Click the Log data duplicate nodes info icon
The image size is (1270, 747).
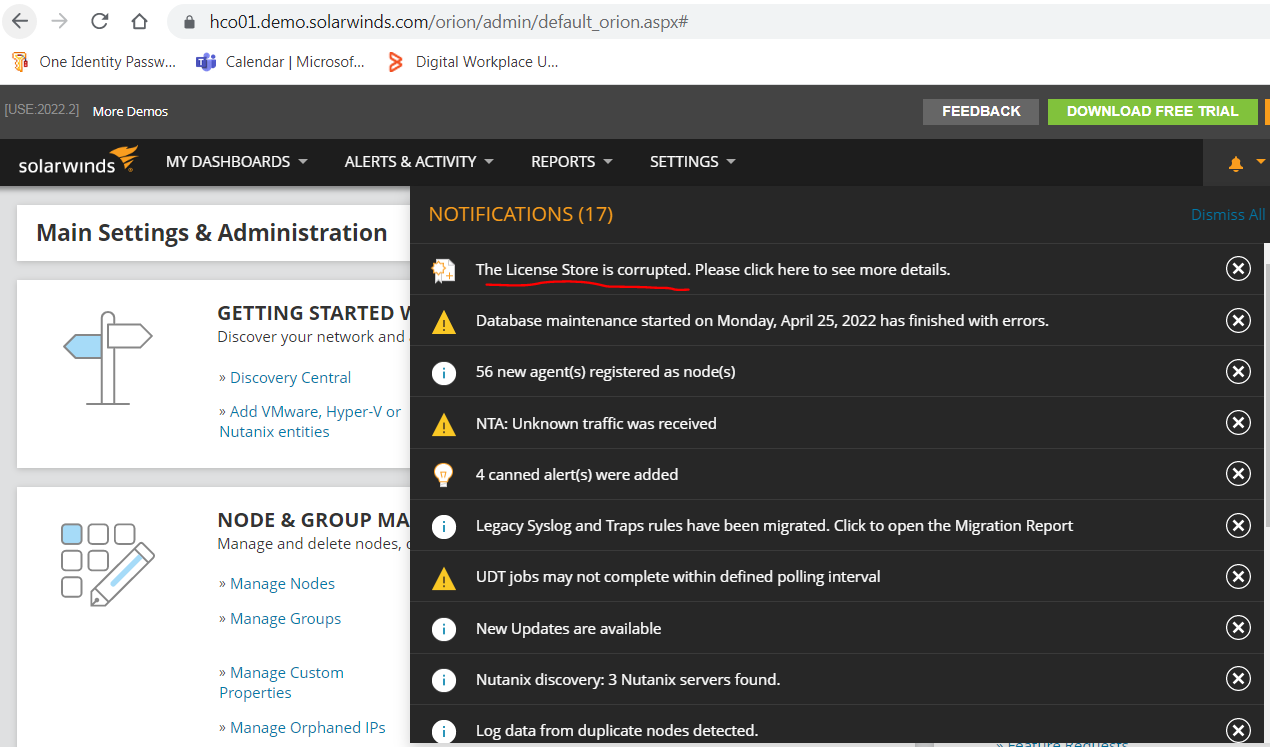443,732
